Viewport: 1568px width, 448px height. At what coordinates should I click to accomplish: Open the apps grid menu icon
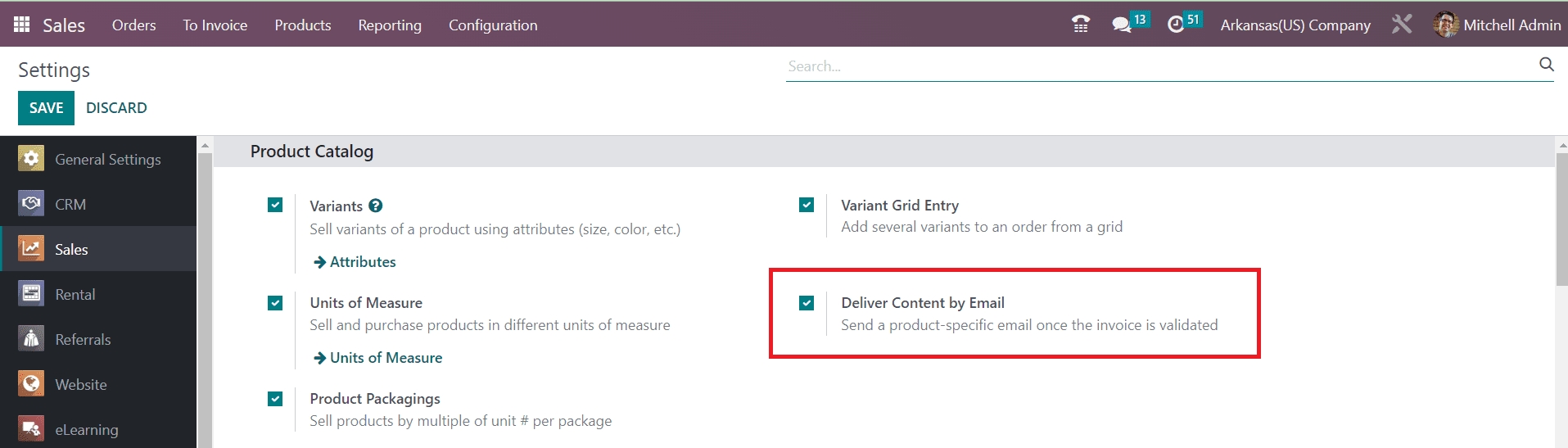(x=22, y=25)
